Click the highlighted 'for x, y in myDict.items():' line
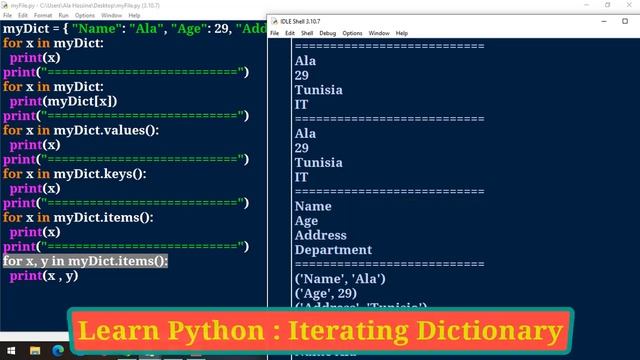640x360 pixels. (x=85, y=261)
